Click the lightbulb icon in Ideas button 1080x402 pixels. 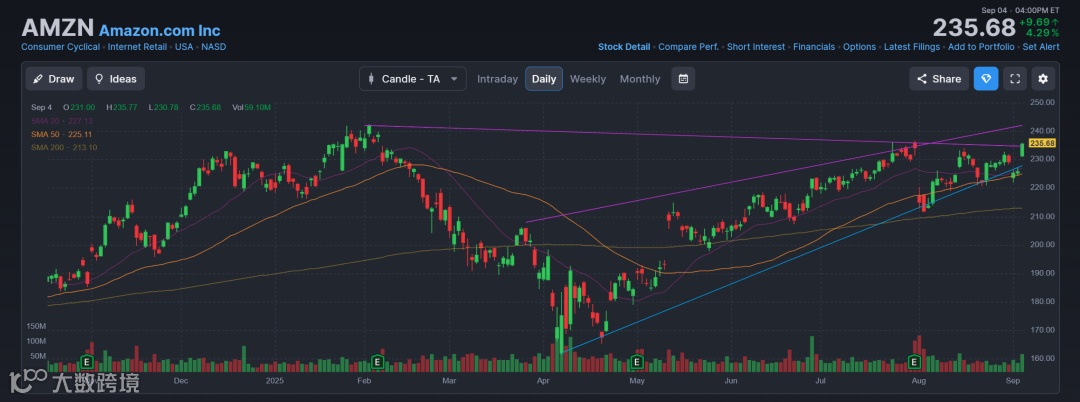click(99, 78)
